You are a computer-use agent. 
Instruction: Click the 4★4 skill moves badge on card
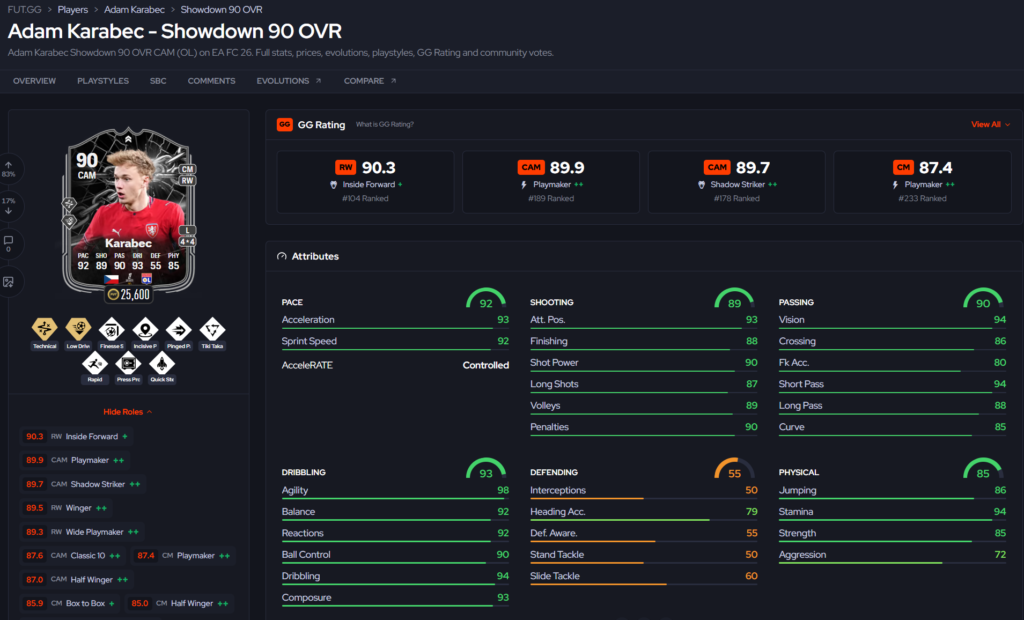pyautogui.click(x=187, y=242)
